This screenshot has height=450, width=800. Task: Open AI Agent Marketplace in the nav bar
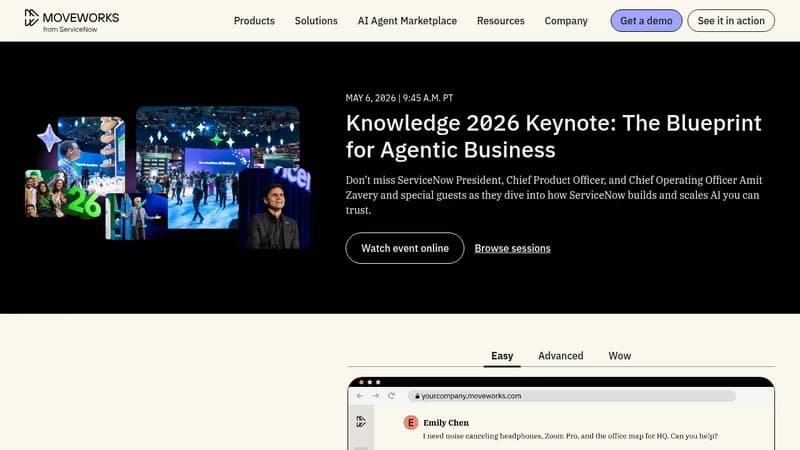point(407,21)
